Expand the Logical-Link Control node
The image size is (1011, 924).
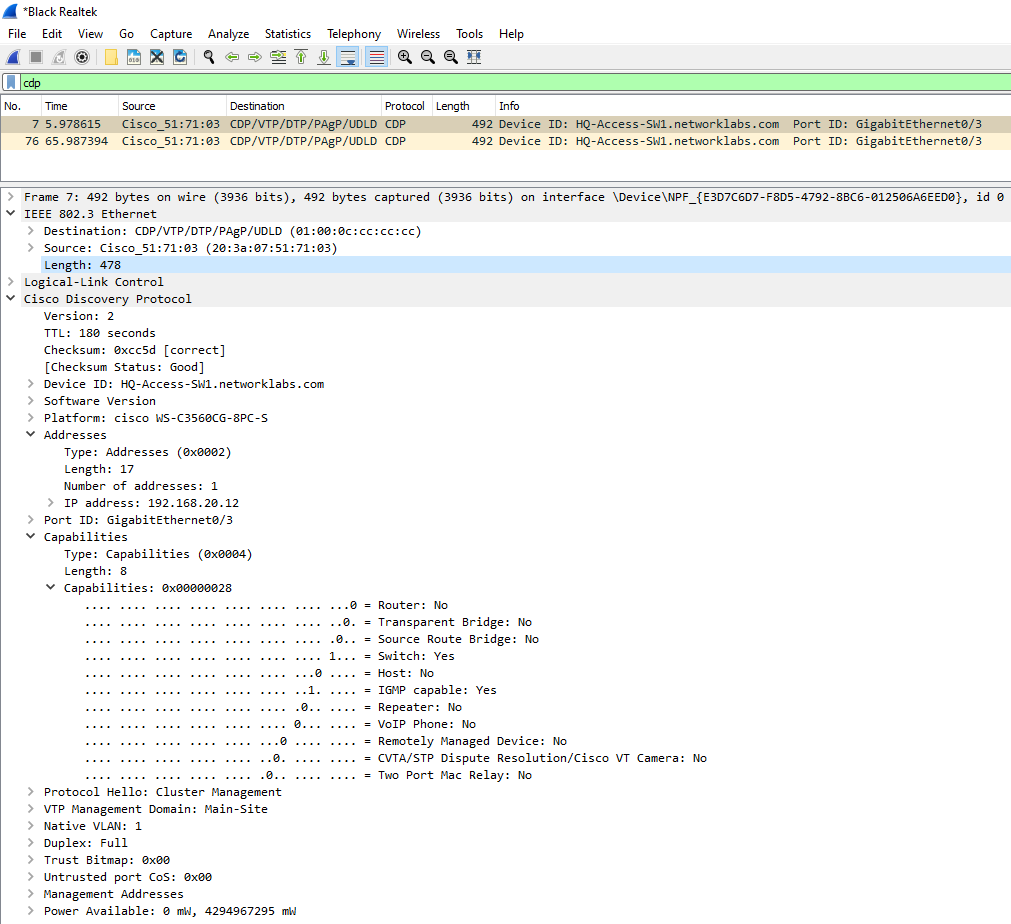10,281
